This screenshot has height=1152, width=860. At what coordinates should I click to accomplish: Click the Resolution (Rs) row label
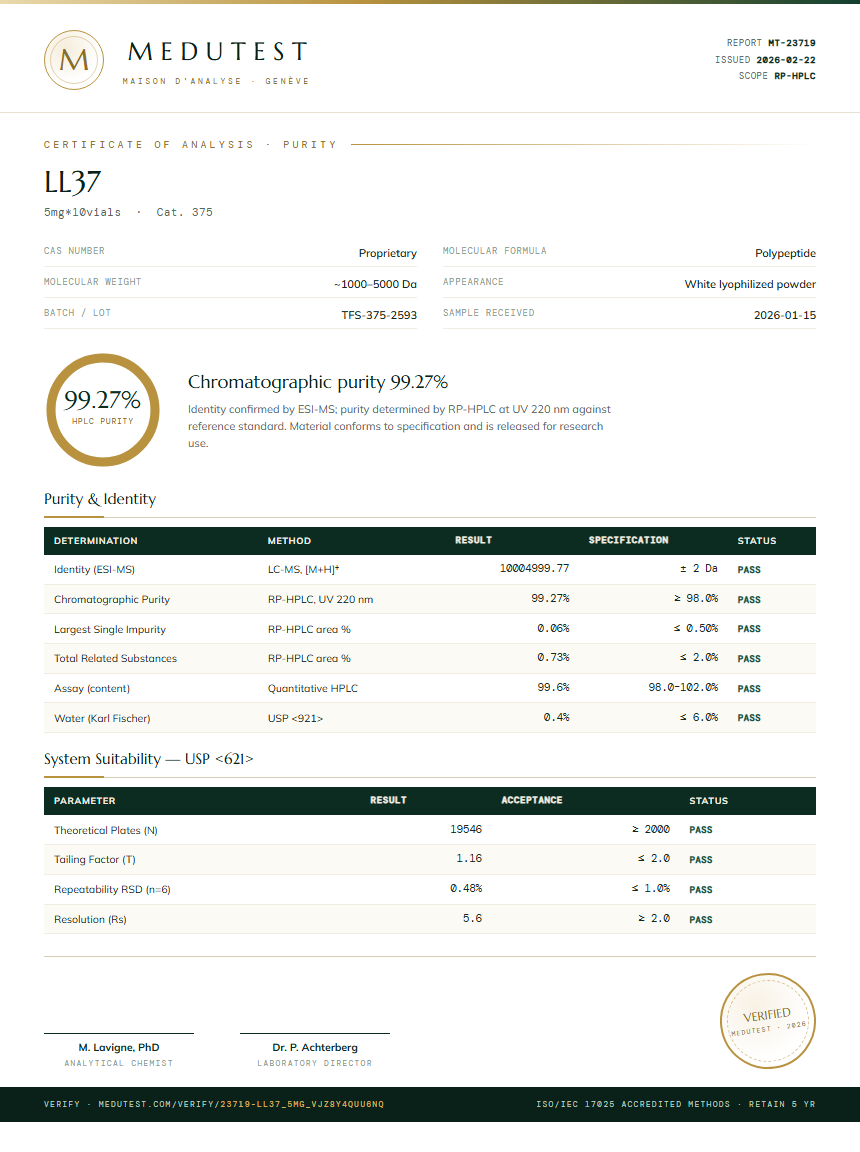[x=90, y=920]
